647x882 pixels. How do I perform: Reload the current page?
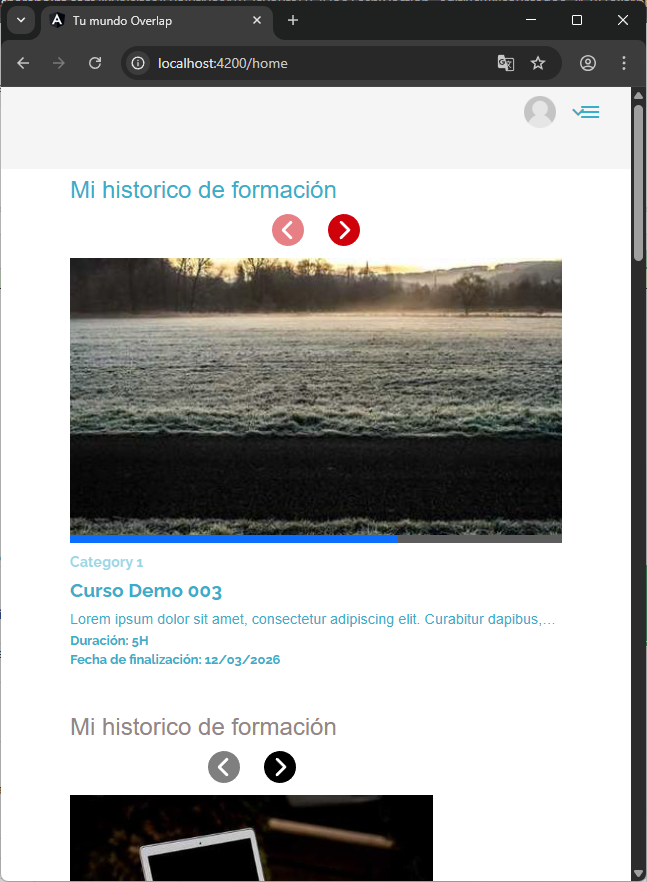(95, 63)
